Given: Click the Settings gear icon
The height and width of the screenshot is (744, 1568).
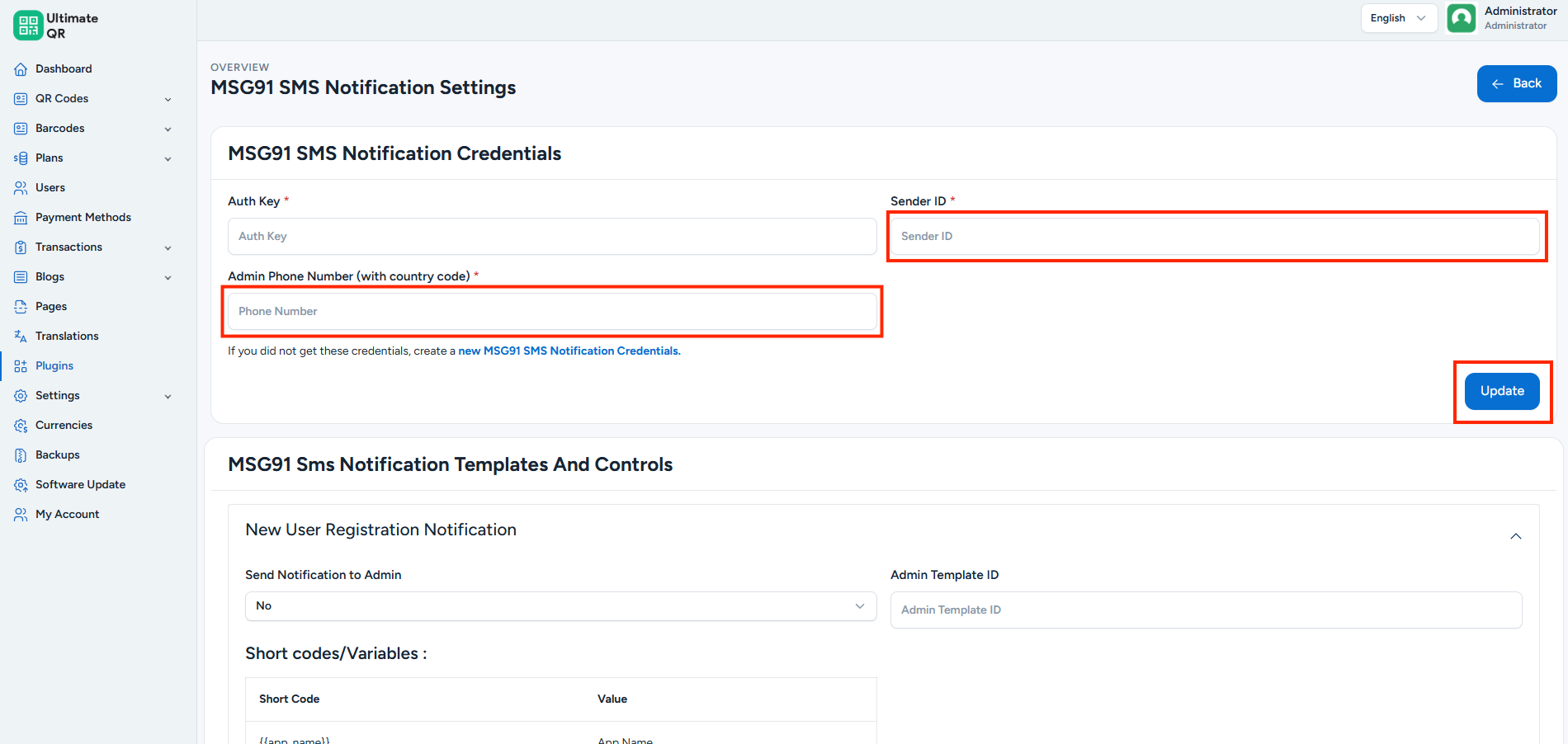Looking at the screenshot, I should 21,396.
